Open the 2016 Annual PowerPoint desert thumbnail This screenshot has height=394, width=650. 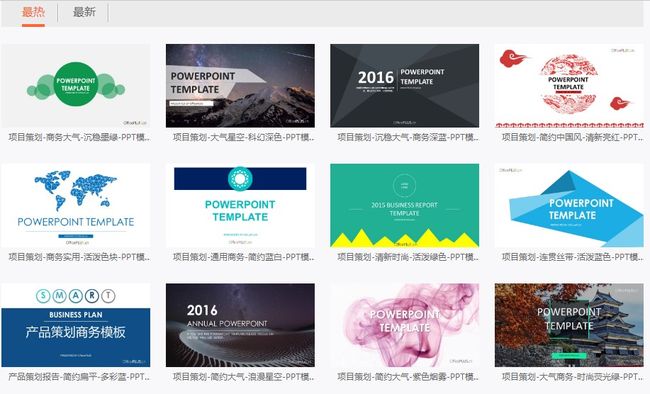[x=240, y=325]
